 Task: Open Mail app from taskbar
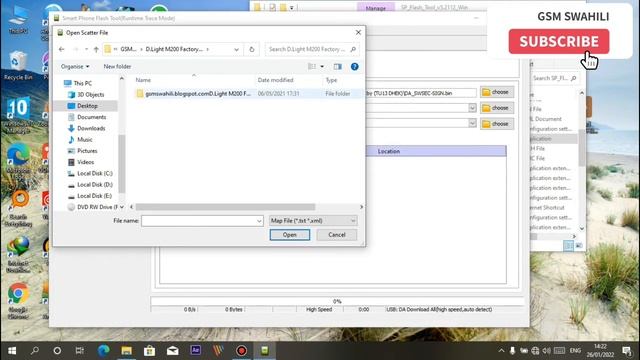(x=173, y=351)
